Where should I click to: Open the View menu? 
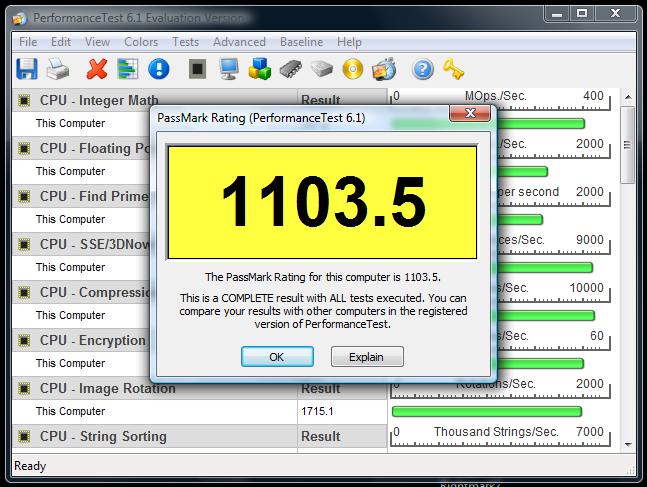coord(97,42)
